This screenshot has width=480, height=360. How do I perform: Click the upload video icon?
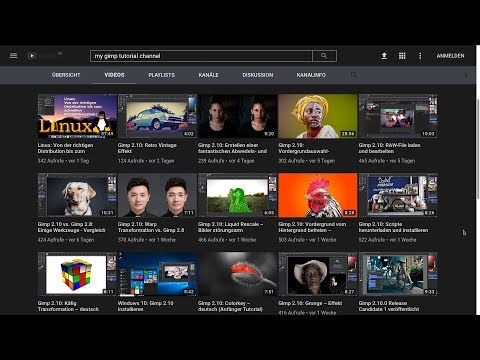[x=384, y=56]
